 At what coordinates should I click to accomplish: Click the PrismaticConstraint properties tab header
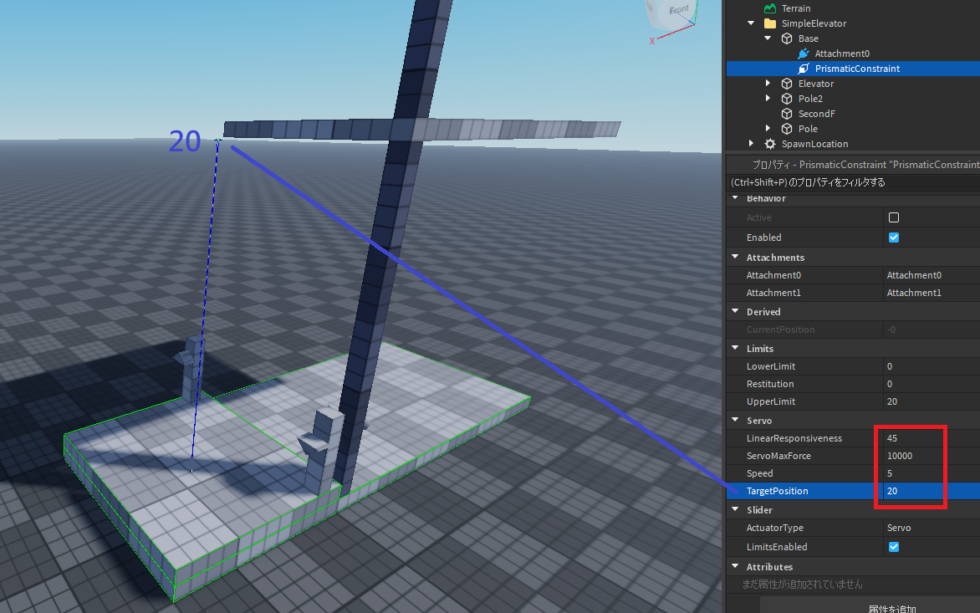[x=850, y=164]
